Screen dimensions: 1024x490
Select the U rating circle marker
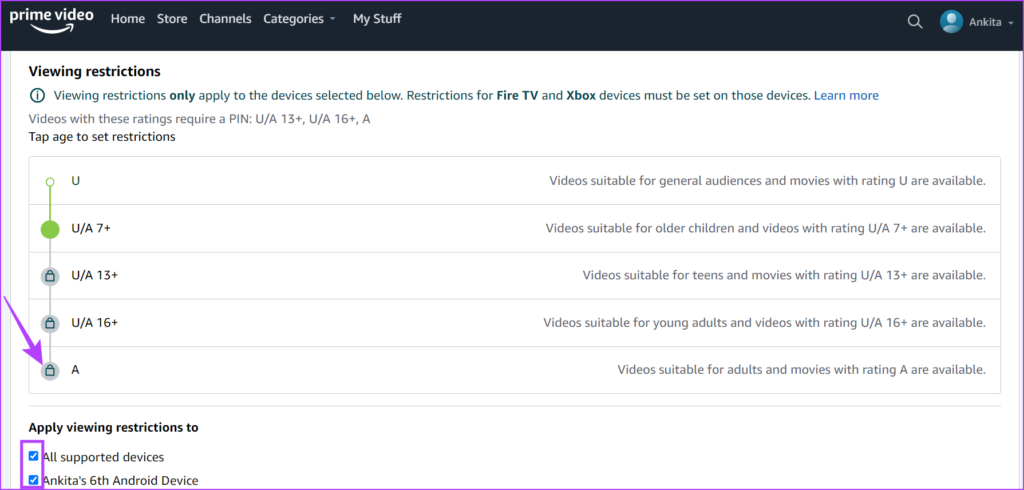tap(50, 182)
